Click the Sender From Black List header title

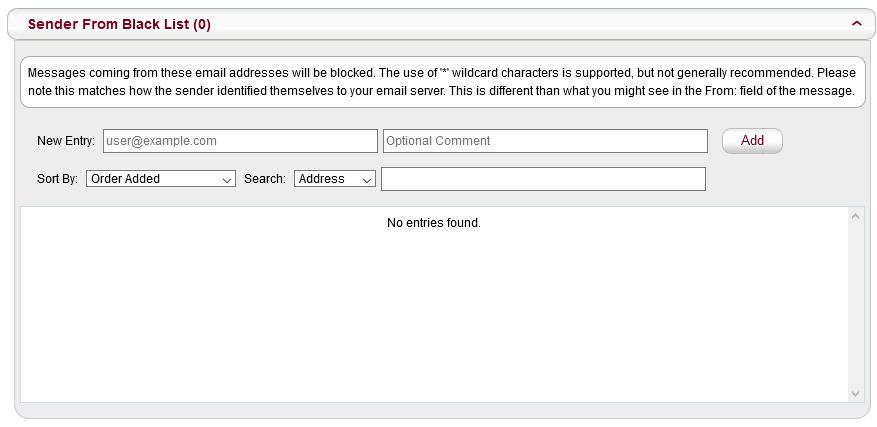pyautogui.click(x=119, y=24)
